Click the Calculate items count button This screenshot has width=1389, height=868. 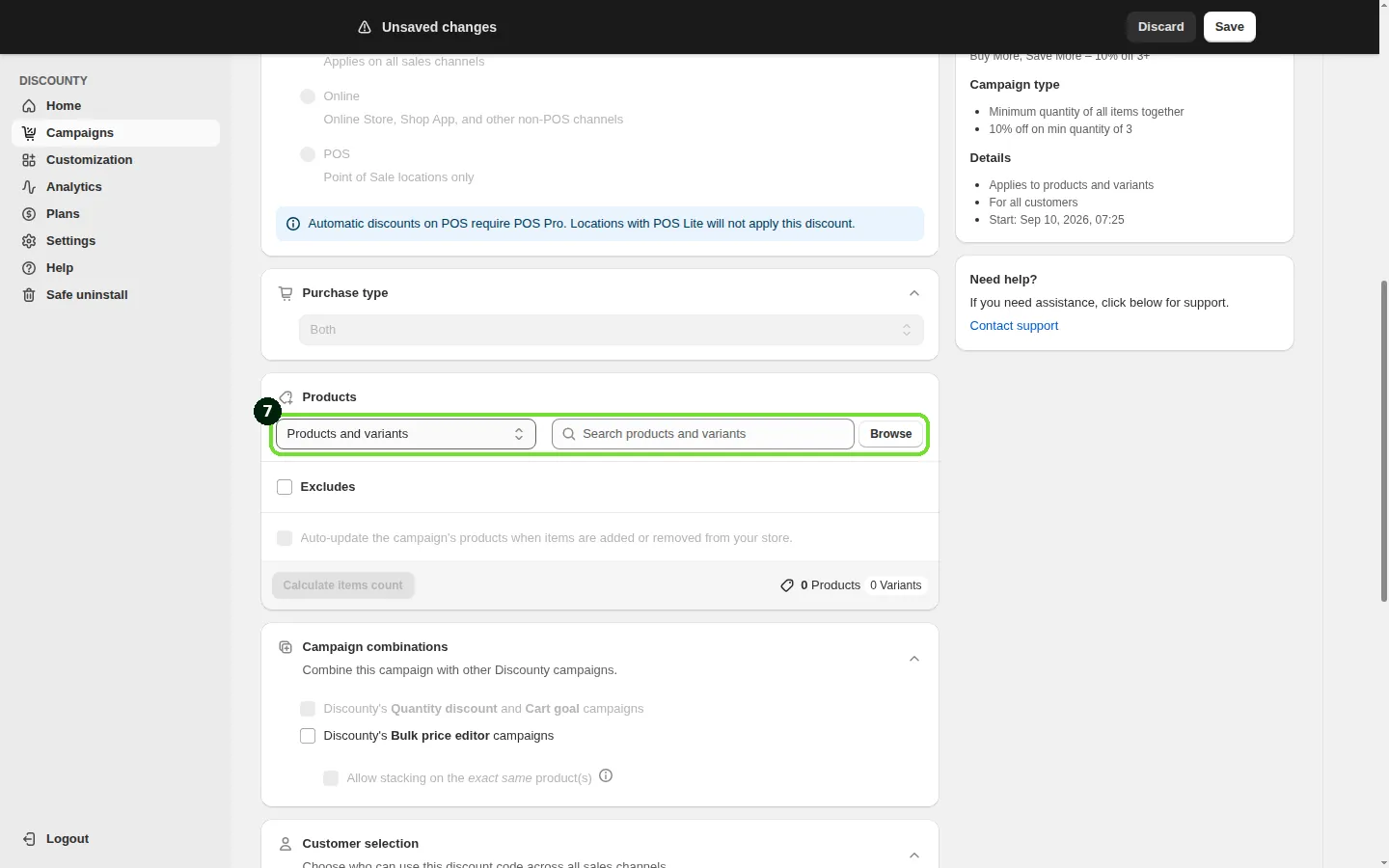[x=343, y=585]
